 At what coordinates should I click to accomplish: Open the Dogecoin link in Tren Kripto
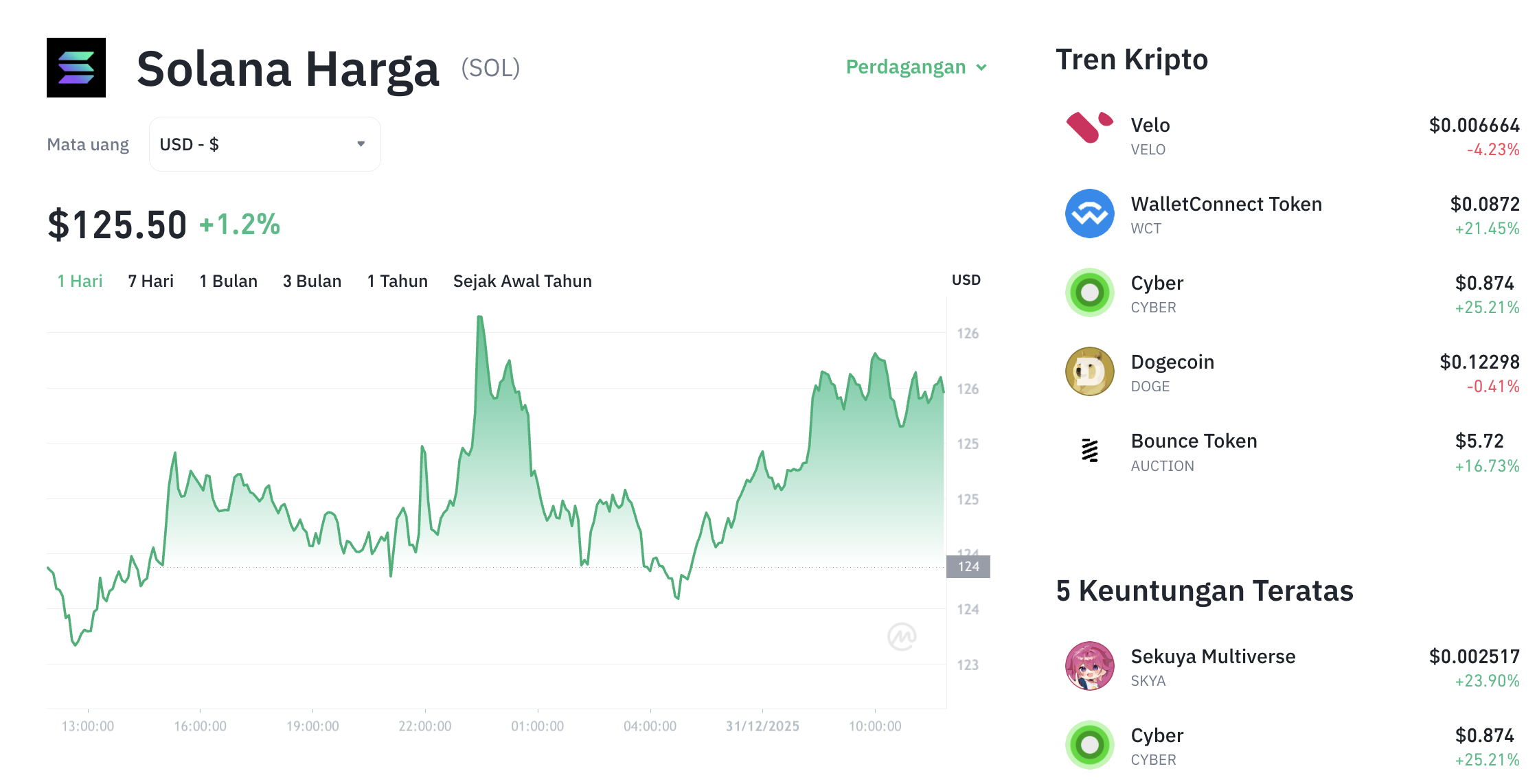1172,362
